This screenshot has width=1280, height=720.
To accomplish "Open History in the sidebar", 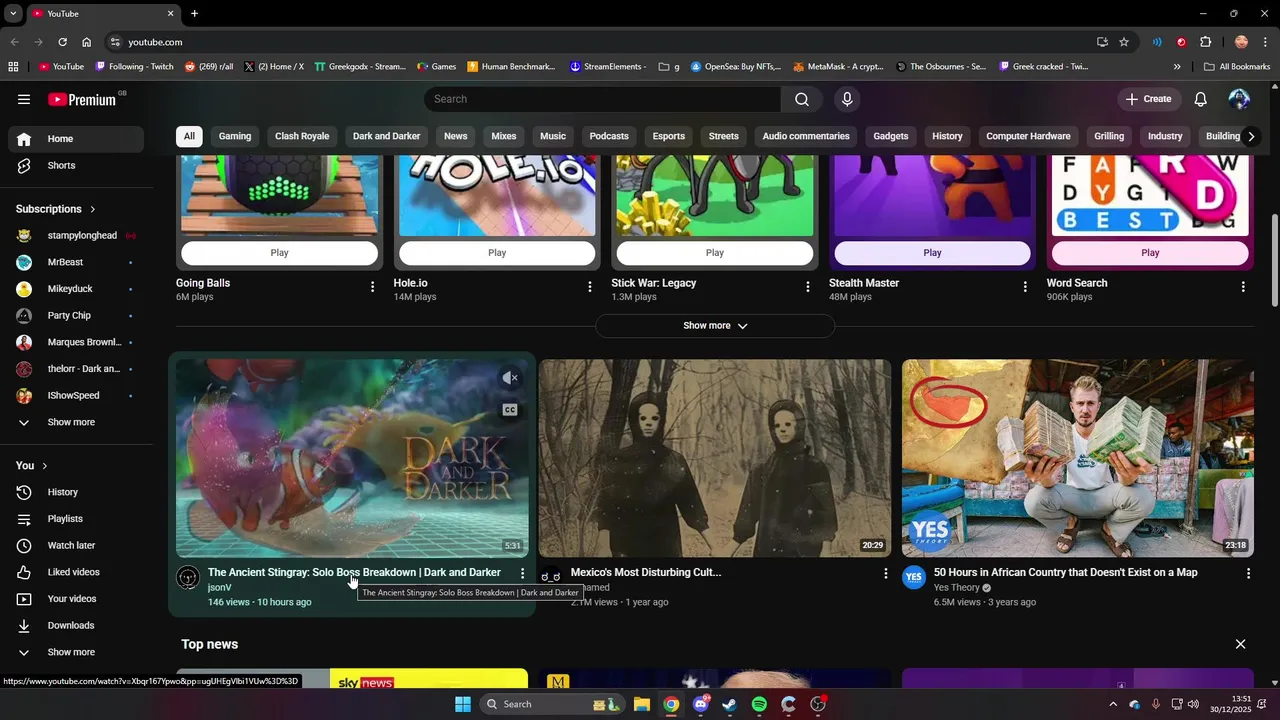I will [76, 492].
